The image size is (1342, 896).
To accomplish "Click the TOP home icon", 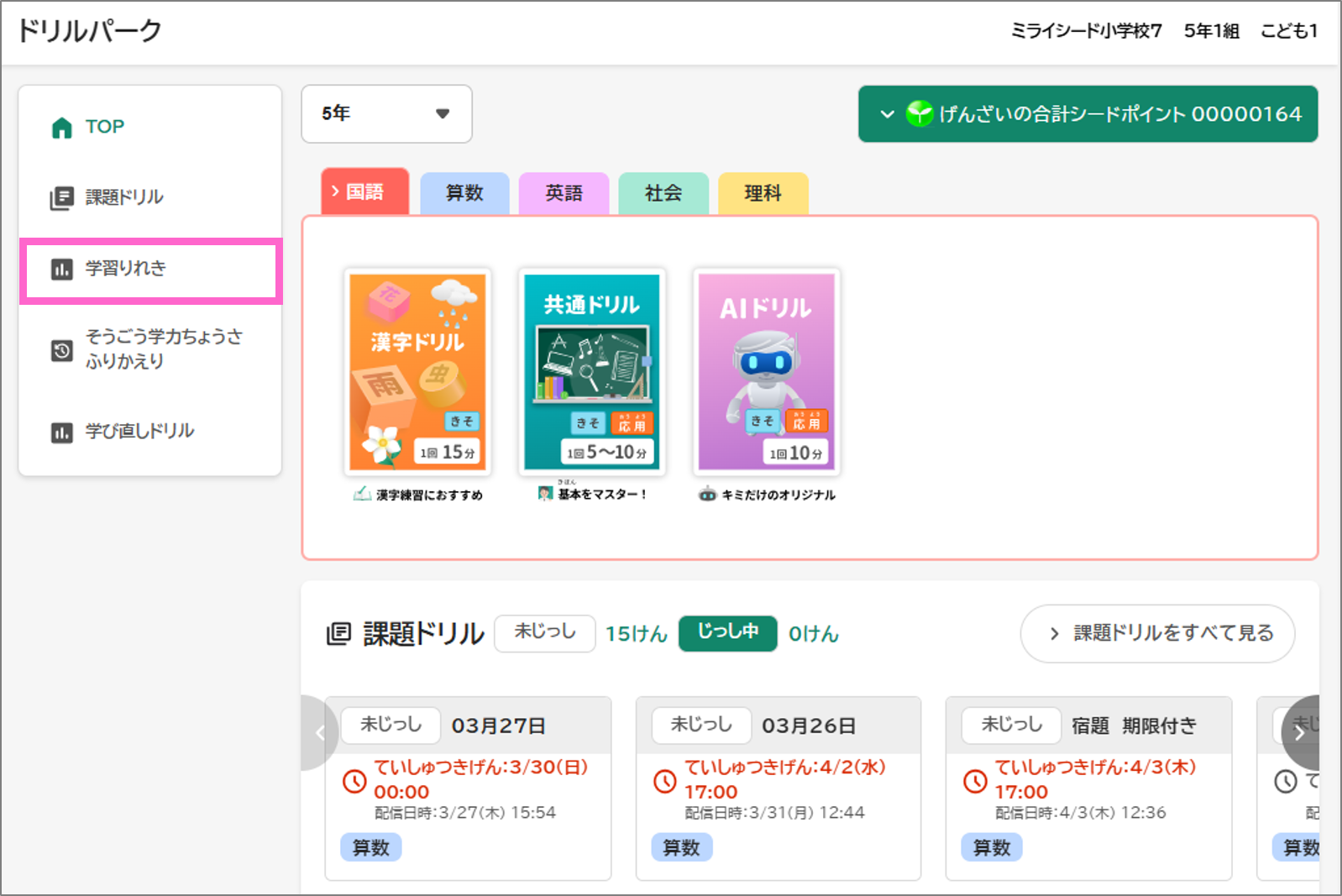I will coord(62,128).
